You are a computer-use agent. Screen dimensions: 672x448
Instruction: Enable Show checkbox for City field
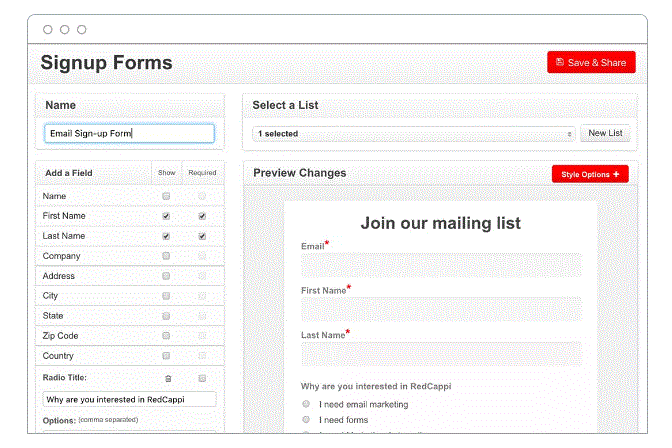(x=166, y=296)
